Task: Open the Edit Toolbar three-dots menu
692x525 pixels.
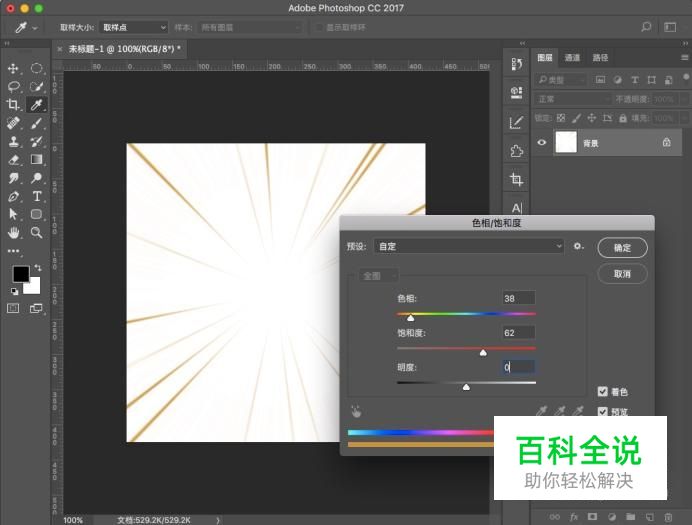Action: [x=13, y=251]
